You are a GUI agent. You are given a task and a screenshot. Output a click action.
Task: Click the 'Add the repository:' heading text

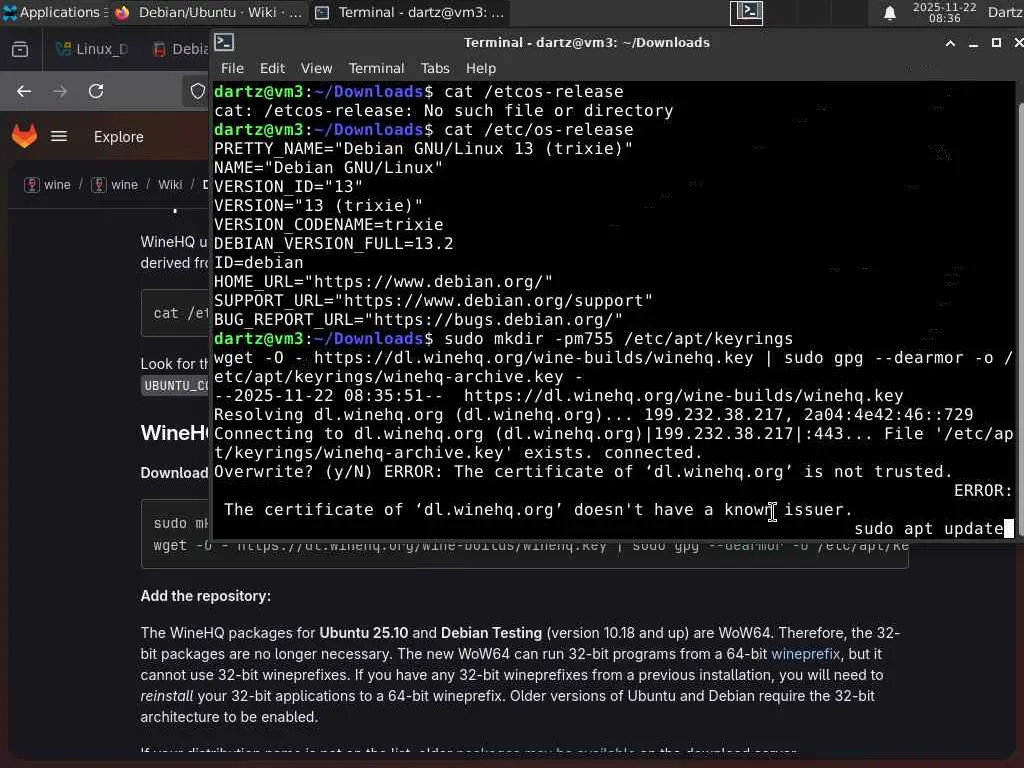tap(206, 596)
